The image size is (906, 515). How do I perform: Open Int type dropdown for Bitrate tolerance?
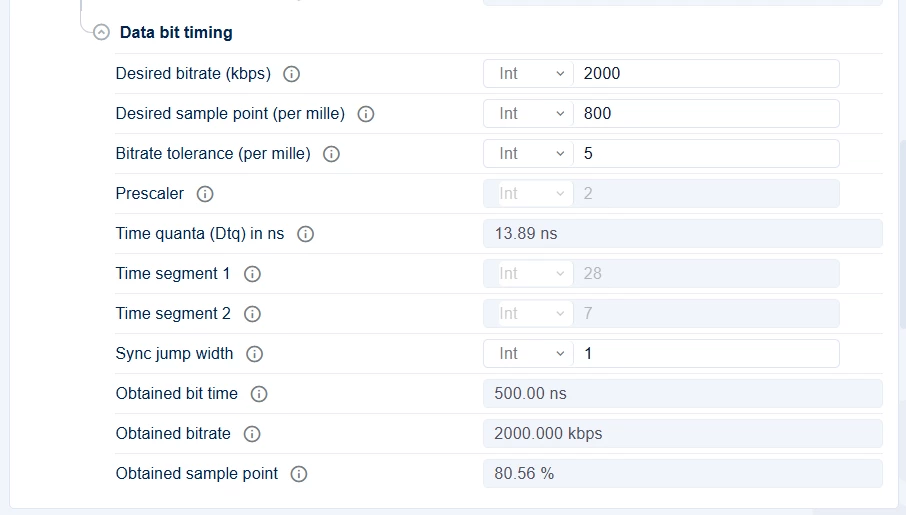pos(529,153)
